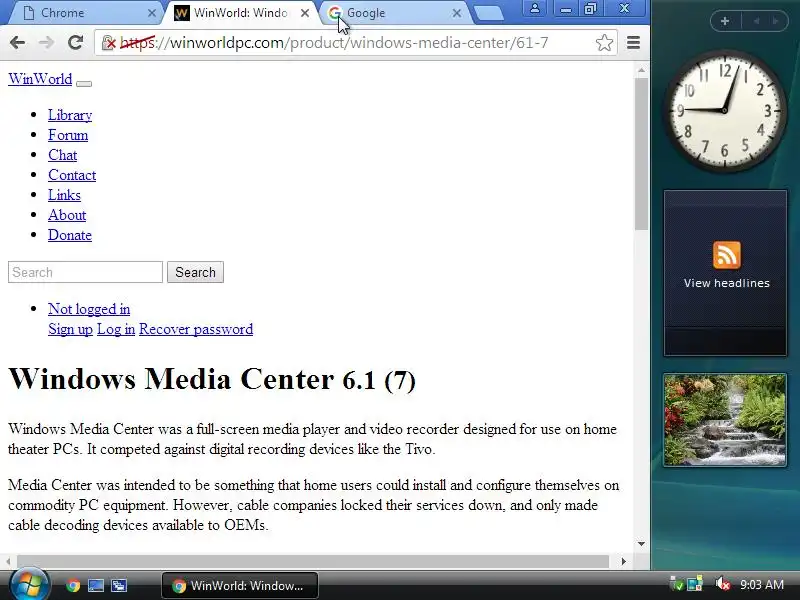This screenshot has width=800, height=600.
Task: Launch Chrome from the Quick Launch bar
Action: tap(73, 585)
